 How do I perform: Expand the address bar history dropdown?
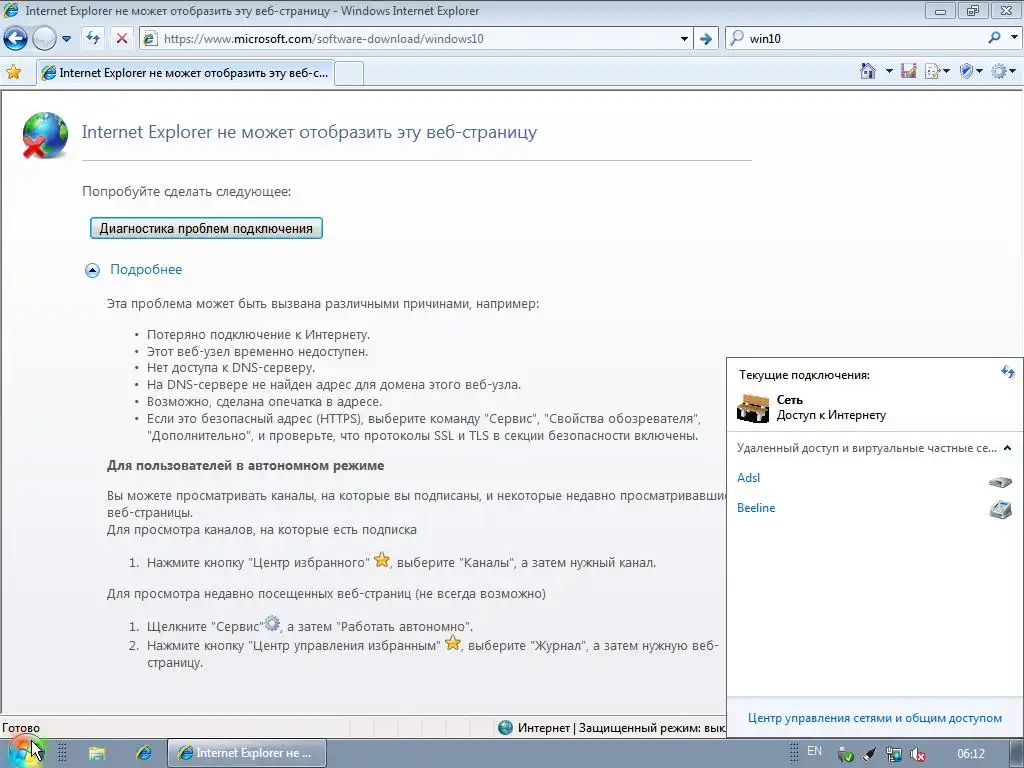pyautogui.click(x=684, y=39)
